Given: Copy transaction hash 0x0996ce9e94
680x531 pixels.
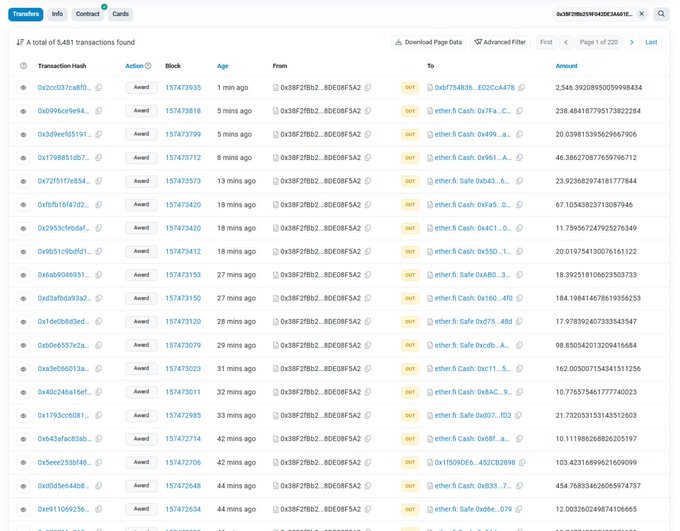Looking at the screenshot, I should 99,111.
